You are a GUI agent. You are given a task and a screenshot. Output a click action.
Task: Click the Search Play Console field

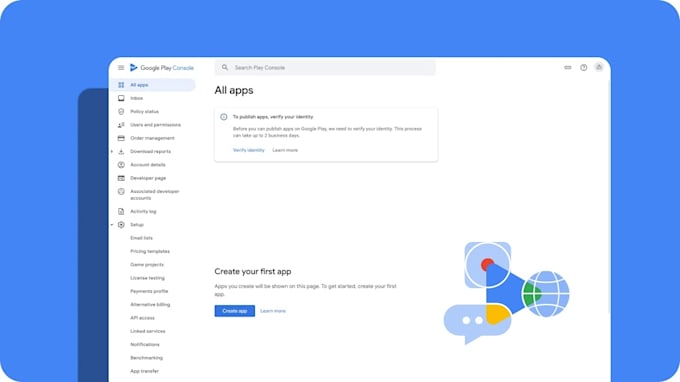pos(325,68)
